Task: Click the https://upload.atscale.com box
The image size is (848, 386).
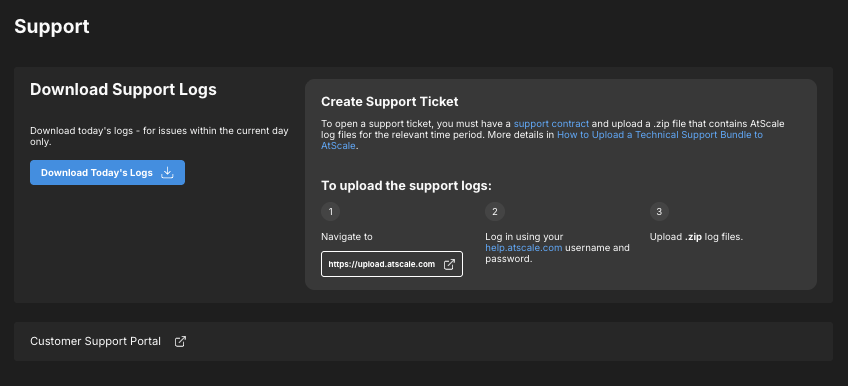Action: click(392, 264)
